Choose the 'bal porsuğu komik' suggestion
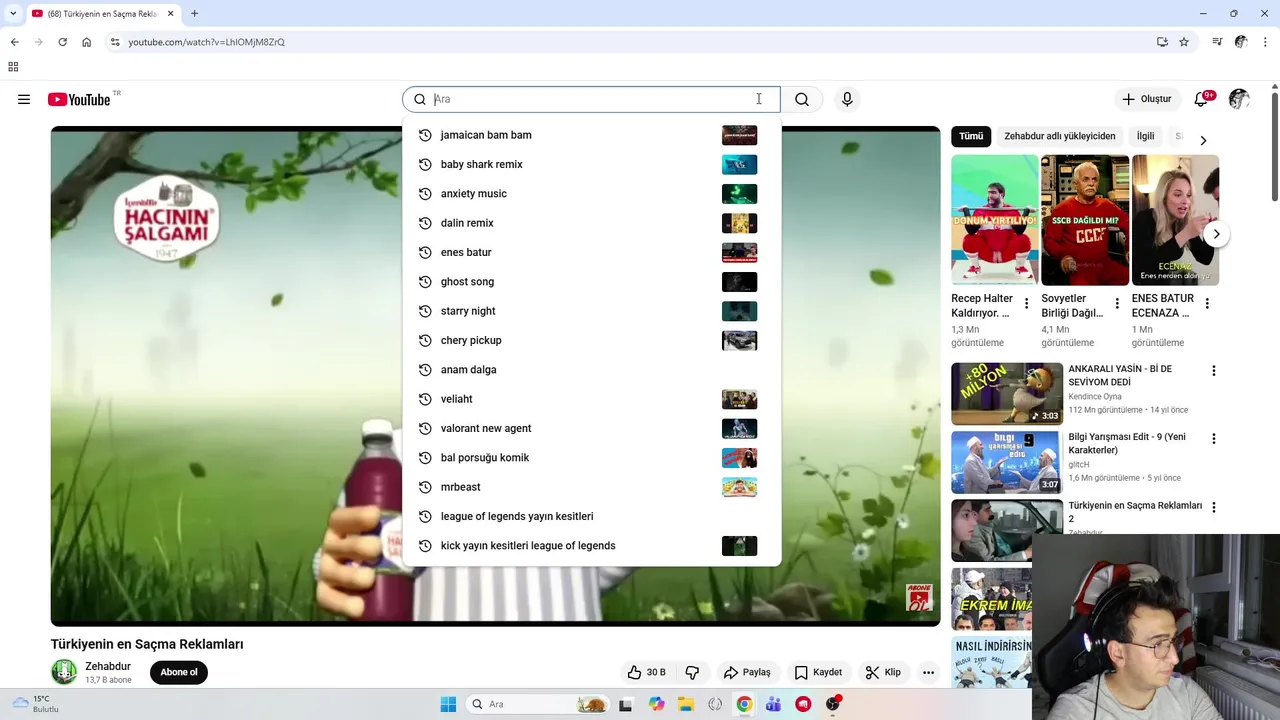1280x720 pixels. pyautogui.click(x=591, y=457)
